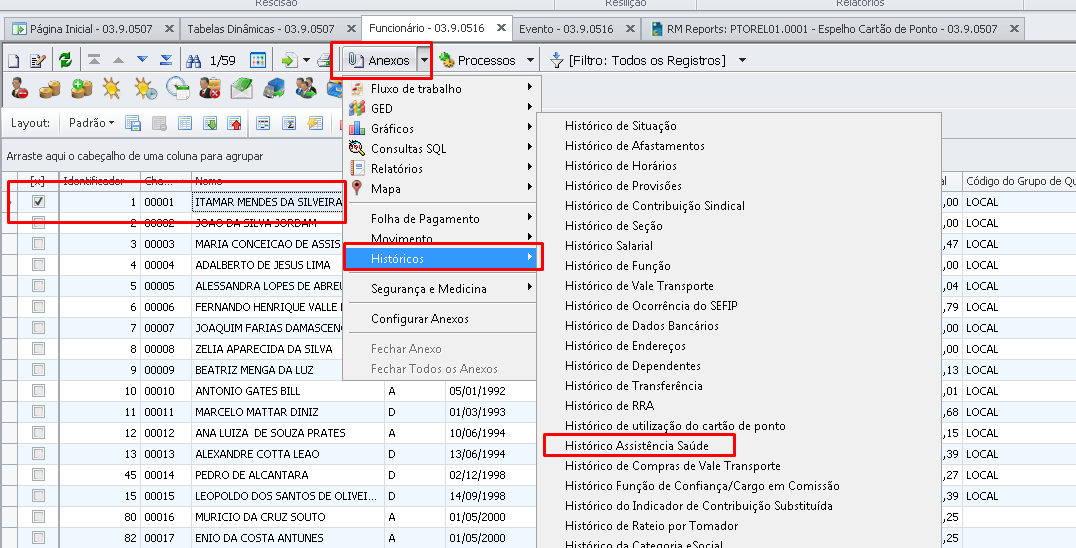Click the export layout red arrow icon
The image size is (1076, 548).
235,123
